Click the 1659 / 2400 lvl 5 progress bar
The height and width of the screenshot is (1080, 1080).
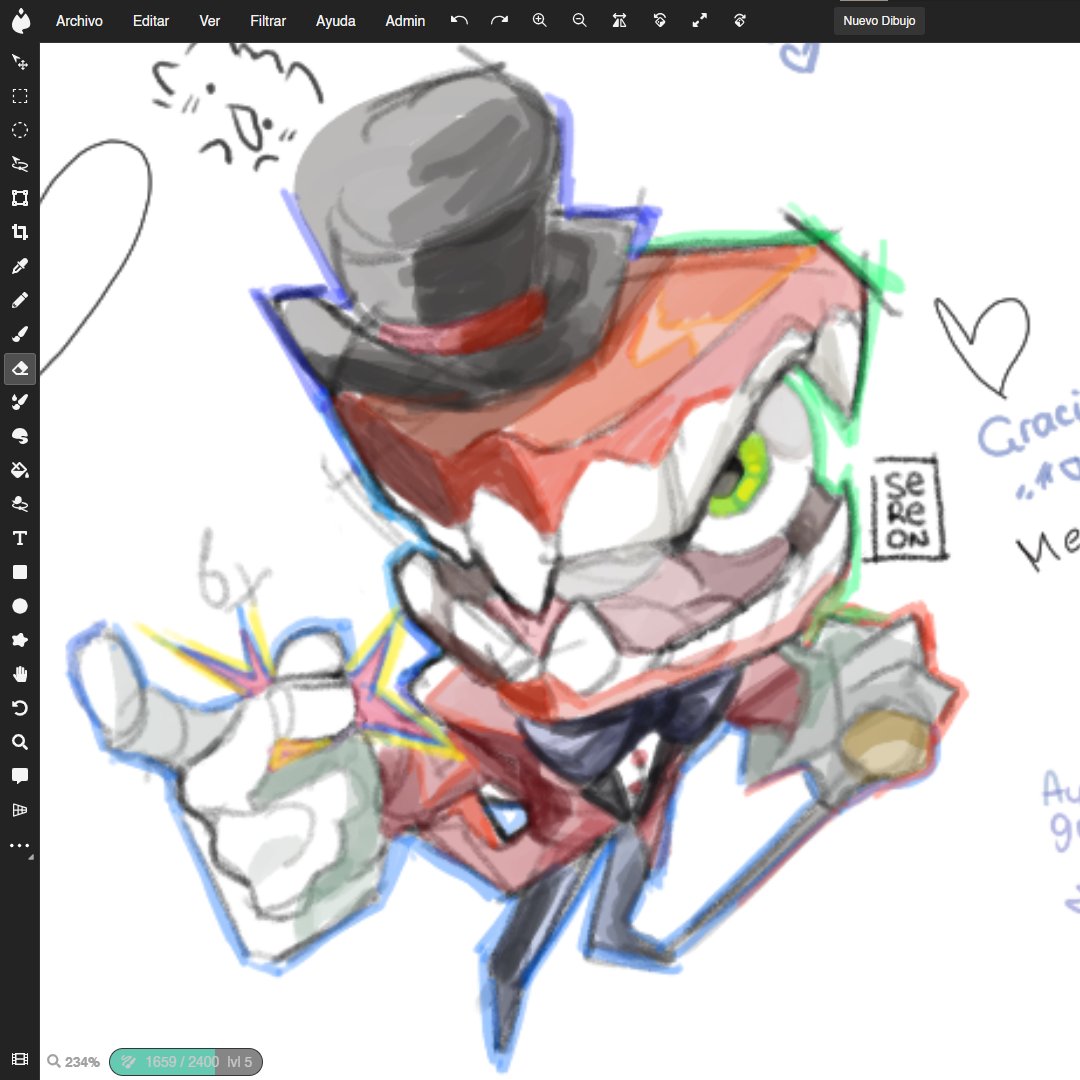pyautogui.click(x=186, y=1061)
